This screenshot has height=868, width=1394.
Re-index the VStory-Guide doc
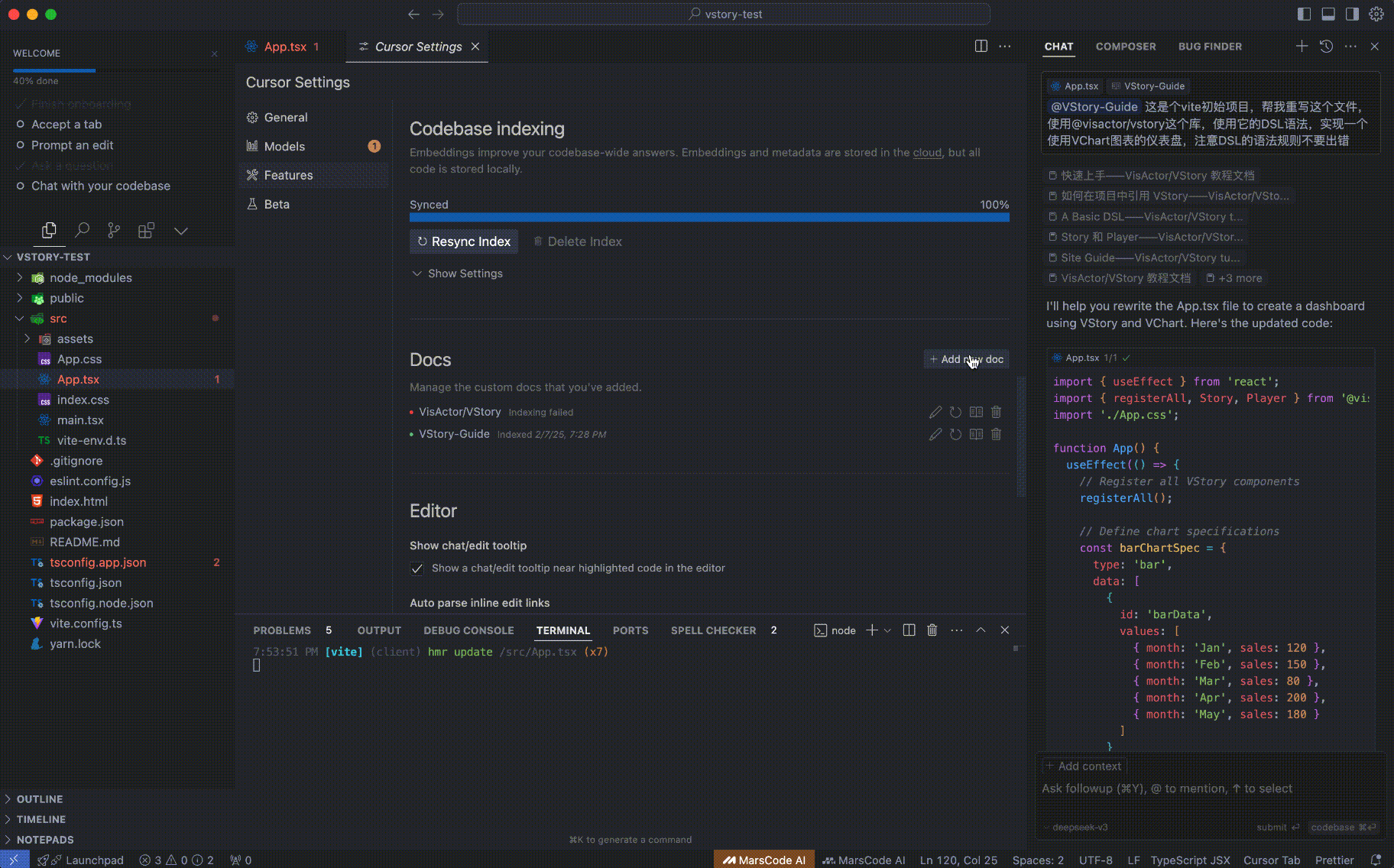pos(955,434)
